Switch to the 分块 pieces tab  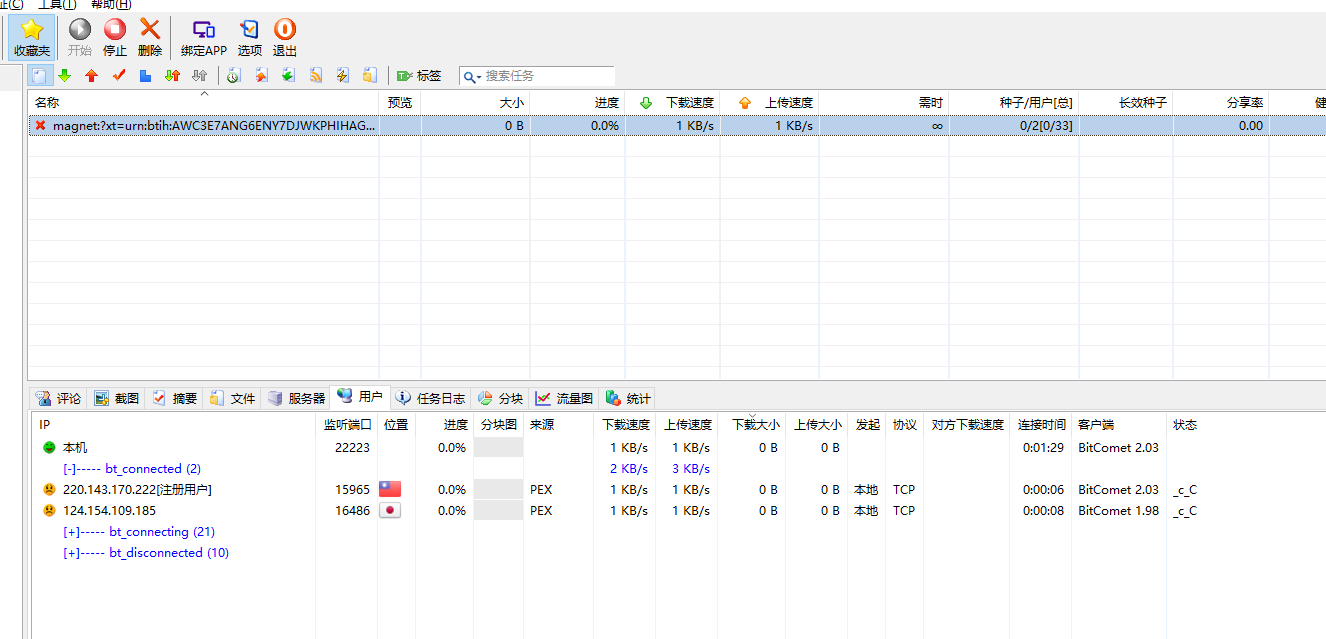tap(500, 398)
